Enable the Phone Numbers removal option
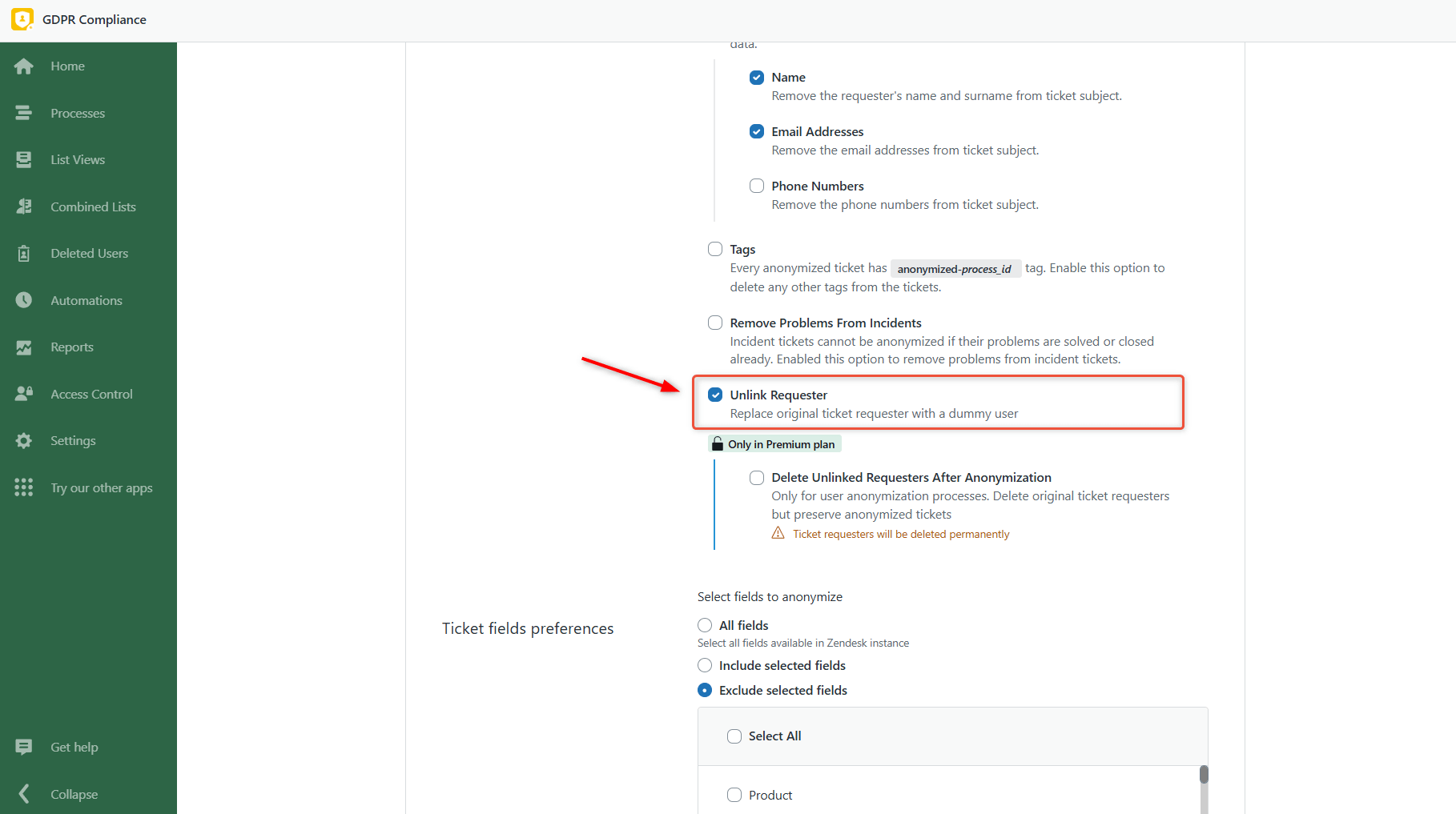Image resolution: width=1456 pixels, height=814 pixels. (x=756, y=186)
